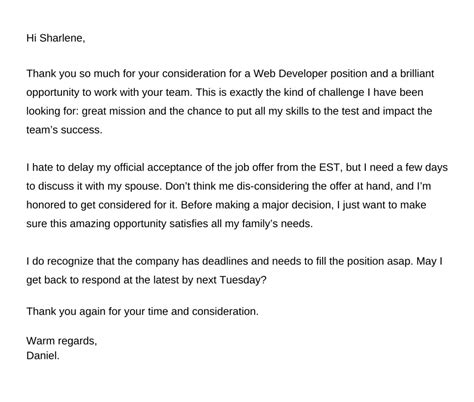This screenshot has width=474, height=402.
Task: Click the text "team's success."
Action: 64,130
